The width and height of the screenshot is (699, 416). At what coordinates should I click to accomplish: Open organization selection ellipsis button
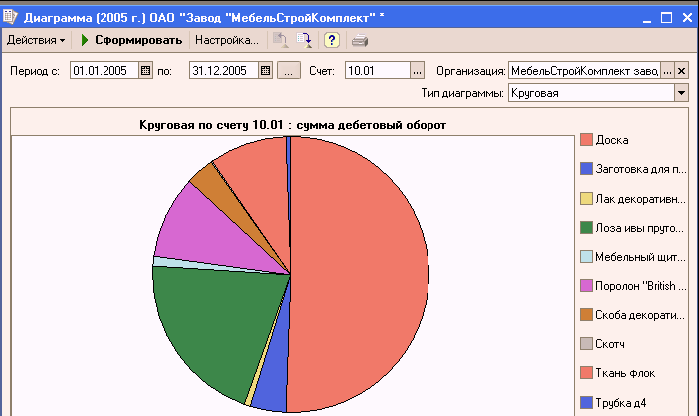pos(667,71)
